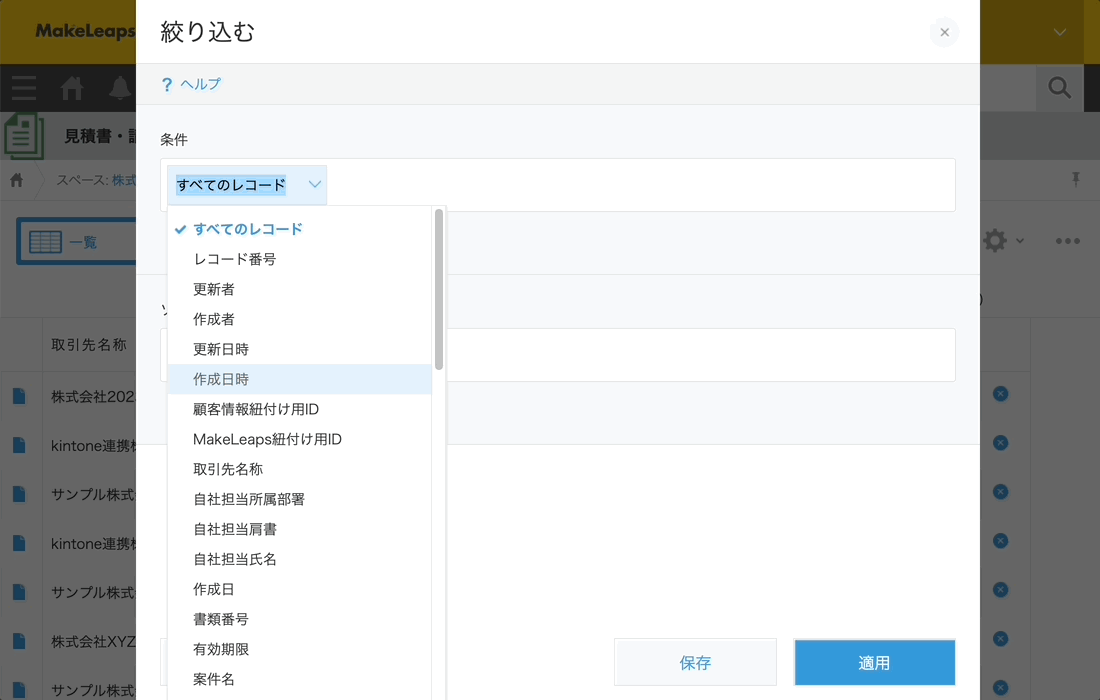Expand the すべてのレコード condition dropdown
The image size is (1100, 700).
point(247,185)
